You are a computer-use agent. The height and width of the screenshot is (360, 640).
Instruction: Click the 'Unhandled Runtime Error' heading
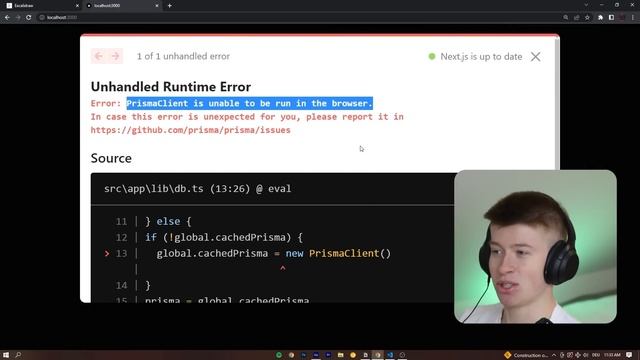(x=171, y=87)
